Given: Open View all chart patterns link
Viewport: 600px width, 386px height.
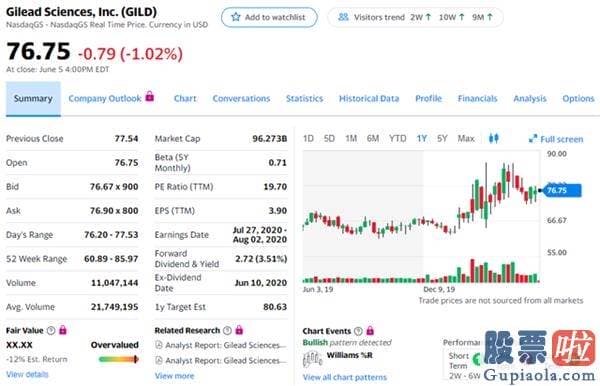Looking at the screenshot, I should point(345,377).
